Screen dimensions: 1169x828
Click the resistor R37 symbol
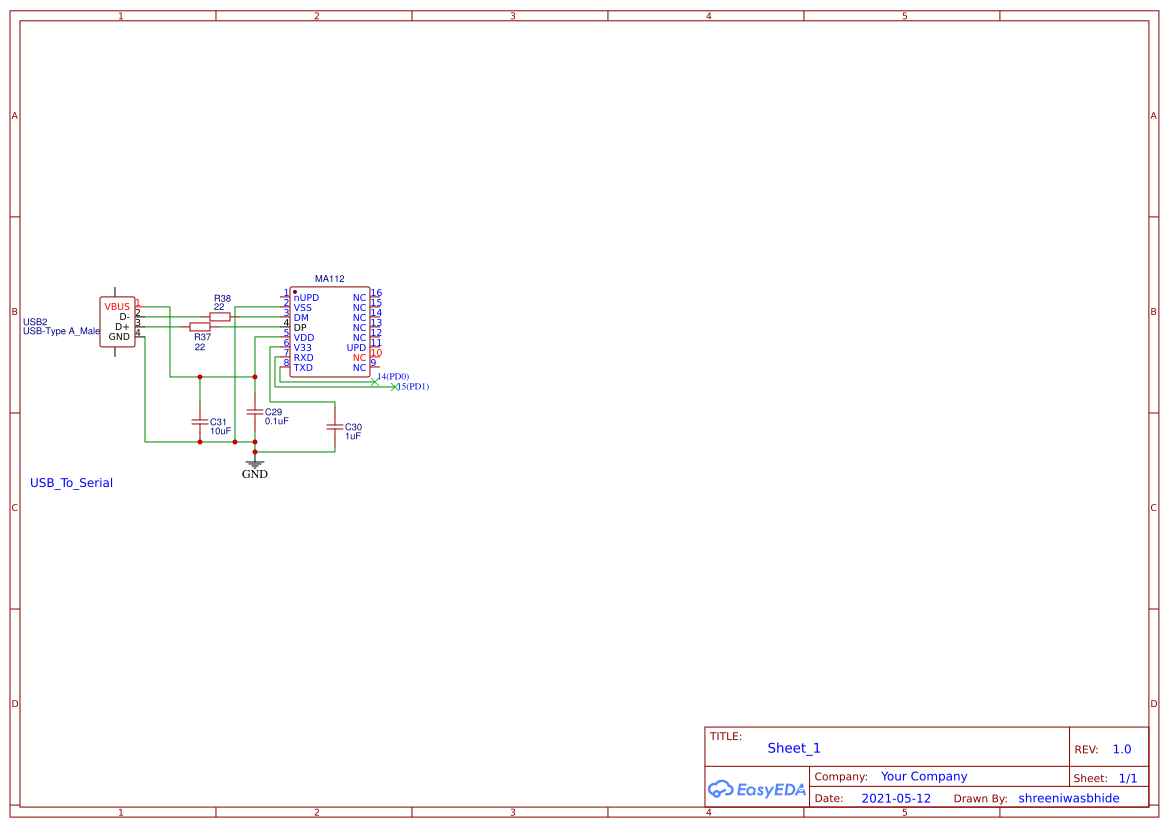(x=201, y=328)
